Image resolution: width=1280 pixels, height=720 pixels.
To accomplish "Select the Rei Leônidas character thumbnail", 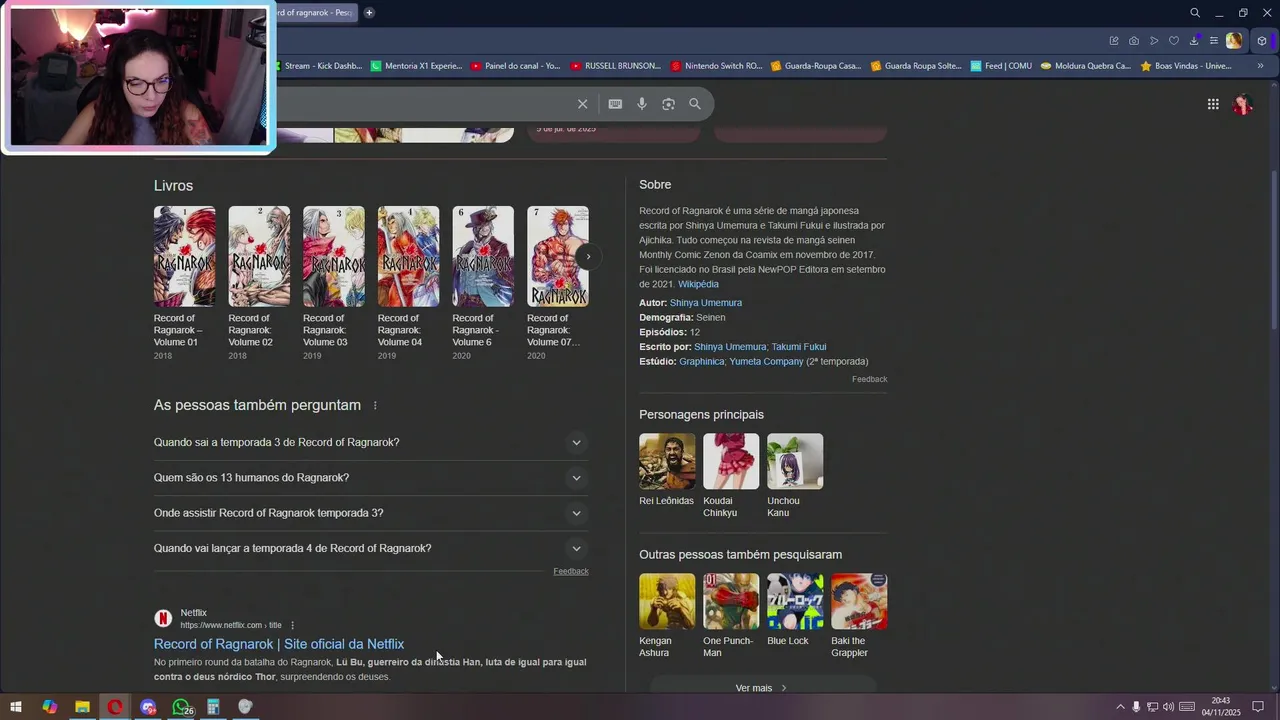I will (667, 461).
